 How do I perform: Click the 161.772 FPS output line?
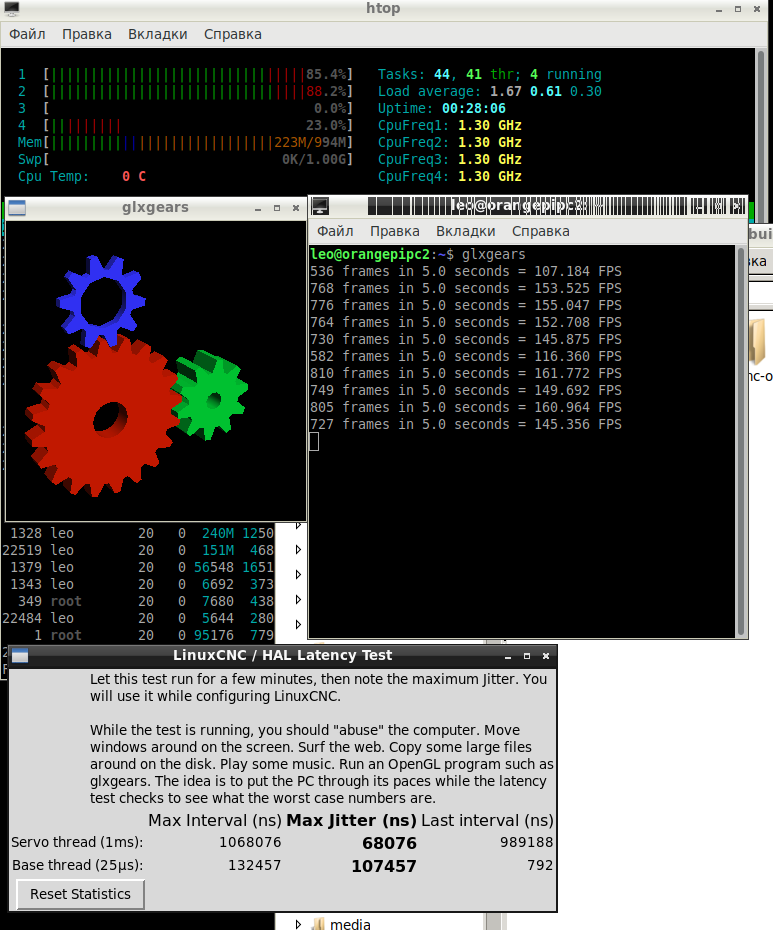pos(465,374)
